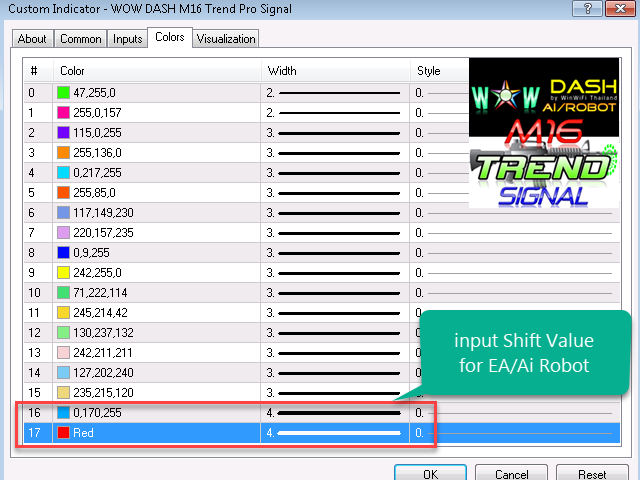Click the lavender swatch 220,157,235
Image resolution: width=640 pixels, height=480 pixels.
[63, 233]
